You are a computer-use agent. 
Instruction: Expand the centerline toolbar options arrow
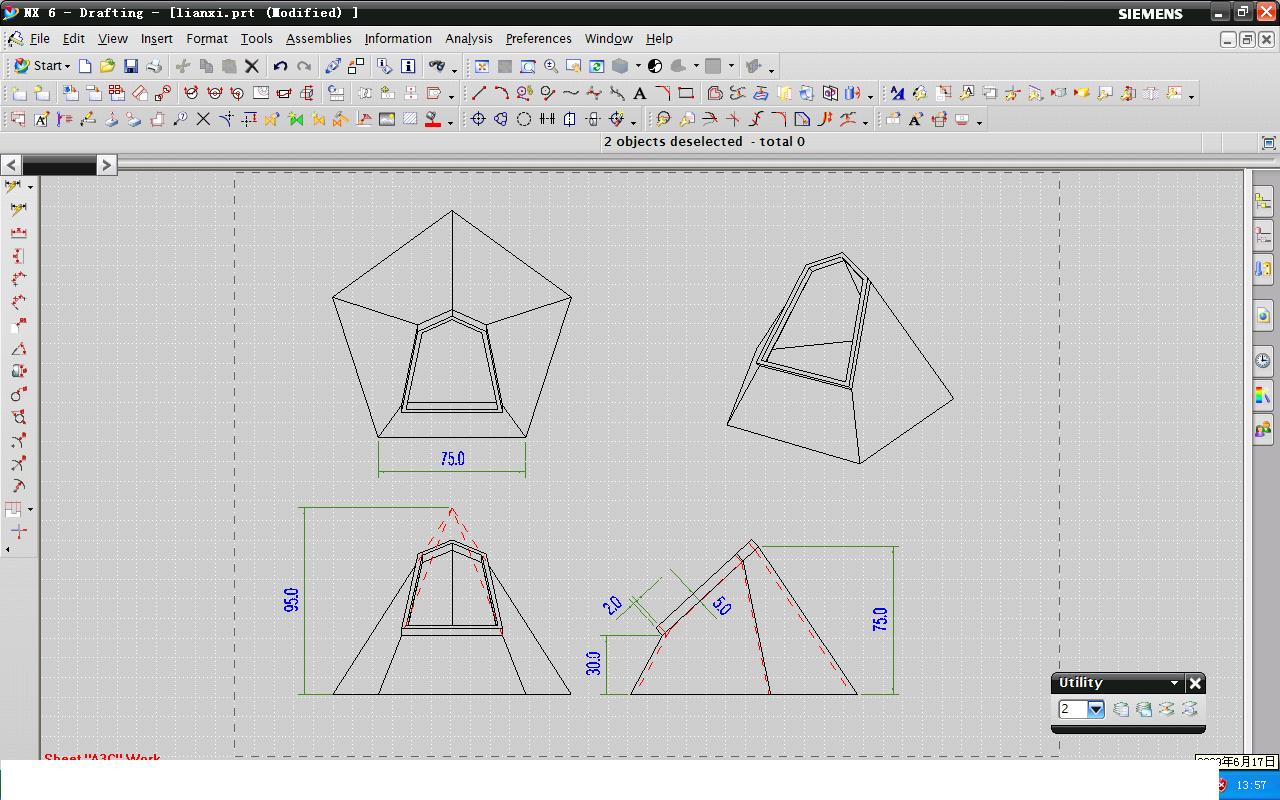tap(633, 123)
